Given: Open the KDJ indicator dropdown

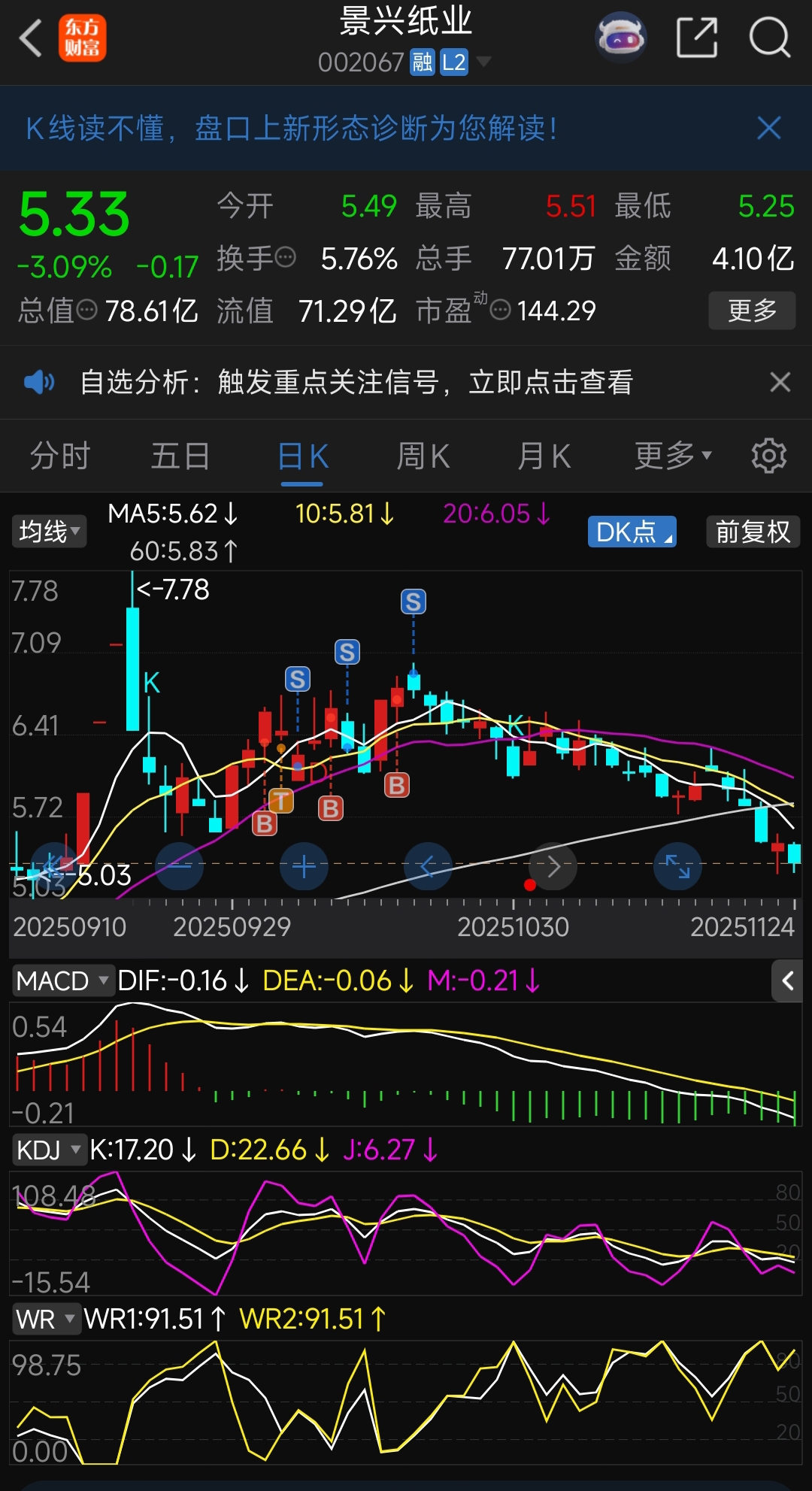Looking at the screenshot, I should coord(48,1150).
